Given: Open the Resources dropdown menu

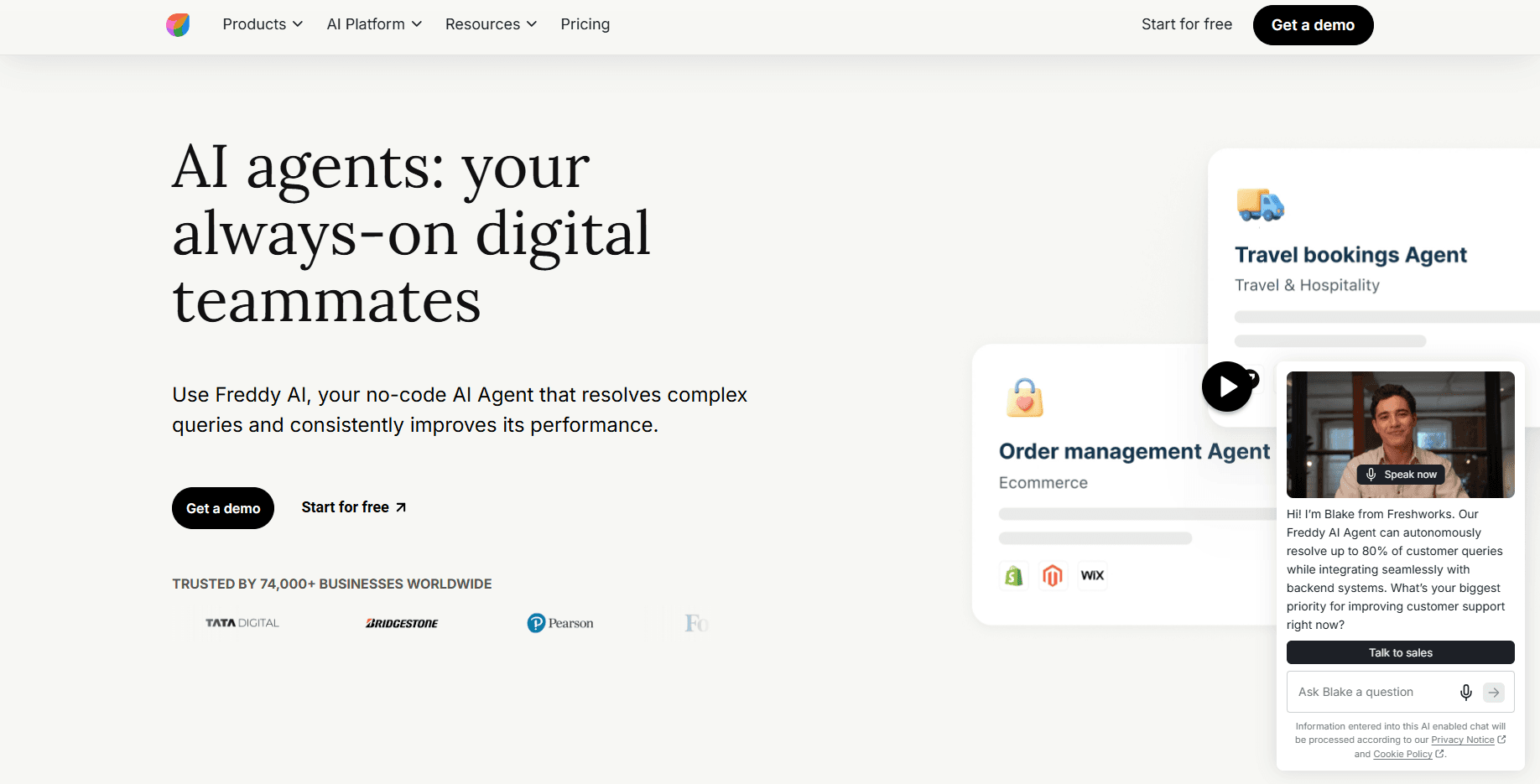Looking at the screenshot, I should (x=491, y=24).
